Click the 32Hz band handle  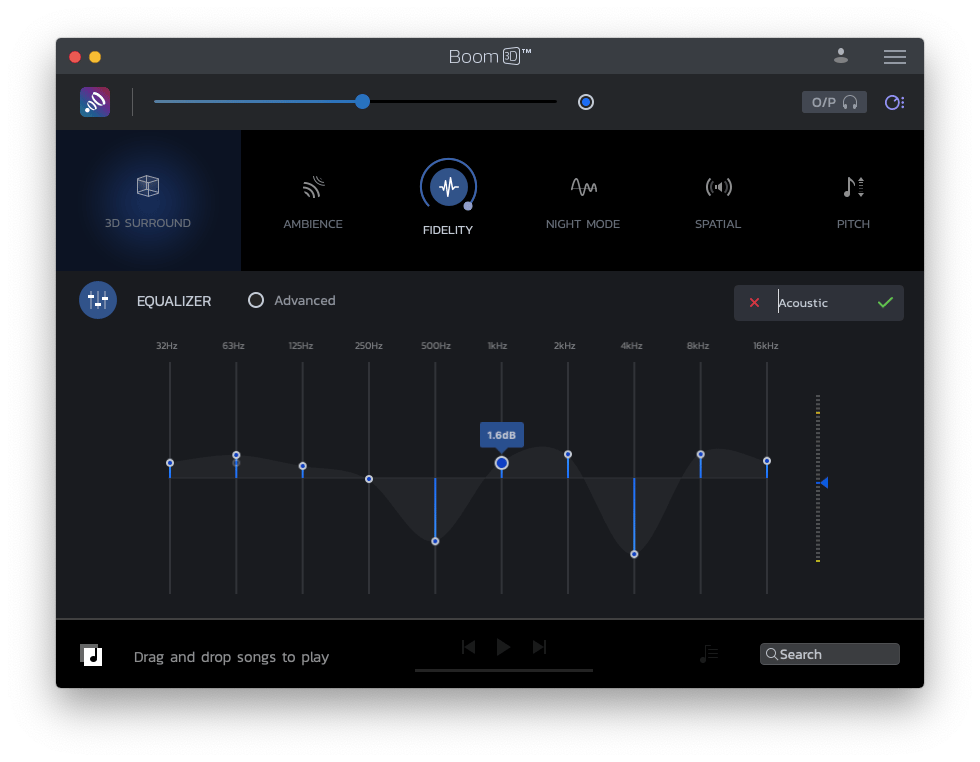170,463
